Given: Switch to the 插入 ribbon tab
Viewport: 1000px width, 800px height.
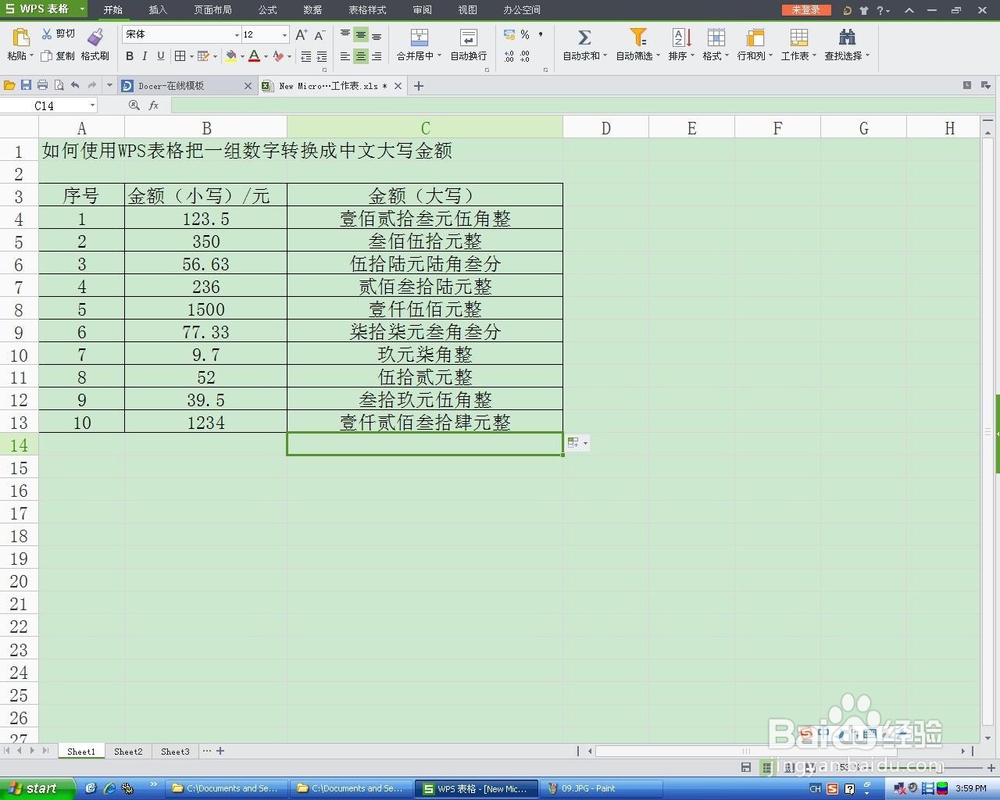Looking at the screenshot, I should (x=156, y=10).
